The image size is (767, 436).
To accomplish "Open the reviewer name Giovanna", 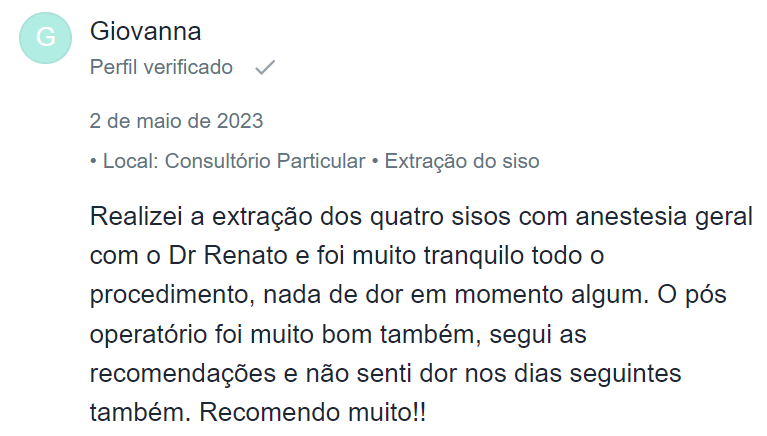I will tap(146, 32).
